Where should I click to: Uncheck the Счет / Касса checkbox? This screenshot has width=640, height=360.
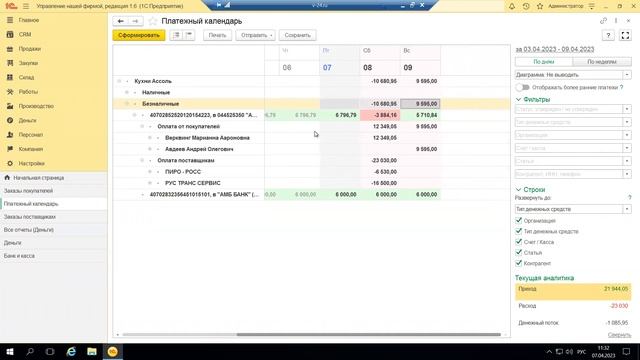click(x=519, y=242)
